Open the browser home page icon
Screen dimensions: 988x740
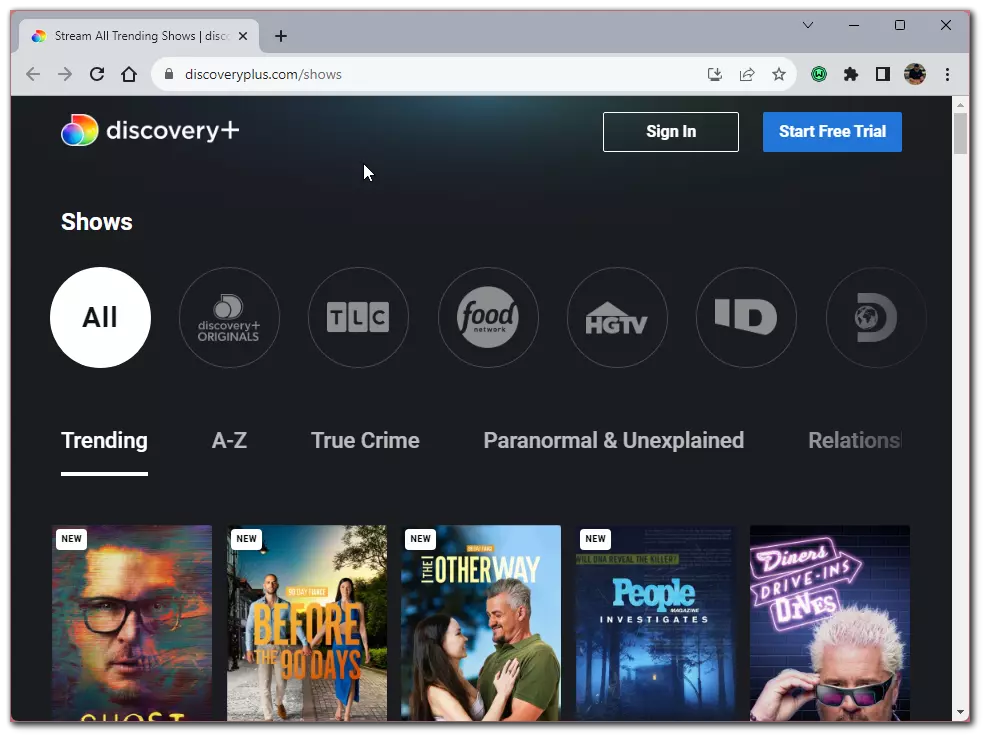click(129, 74)
